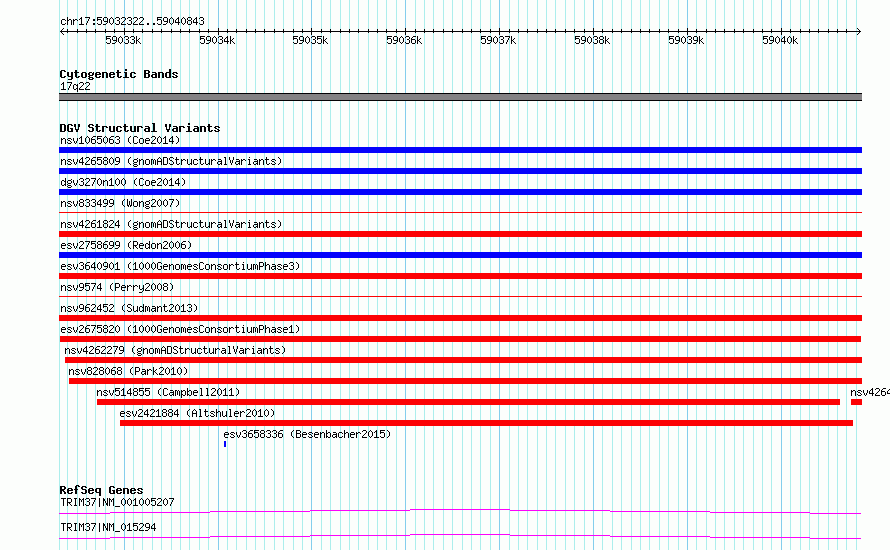Click the 59034k ruler tick label

click(217, 40)
